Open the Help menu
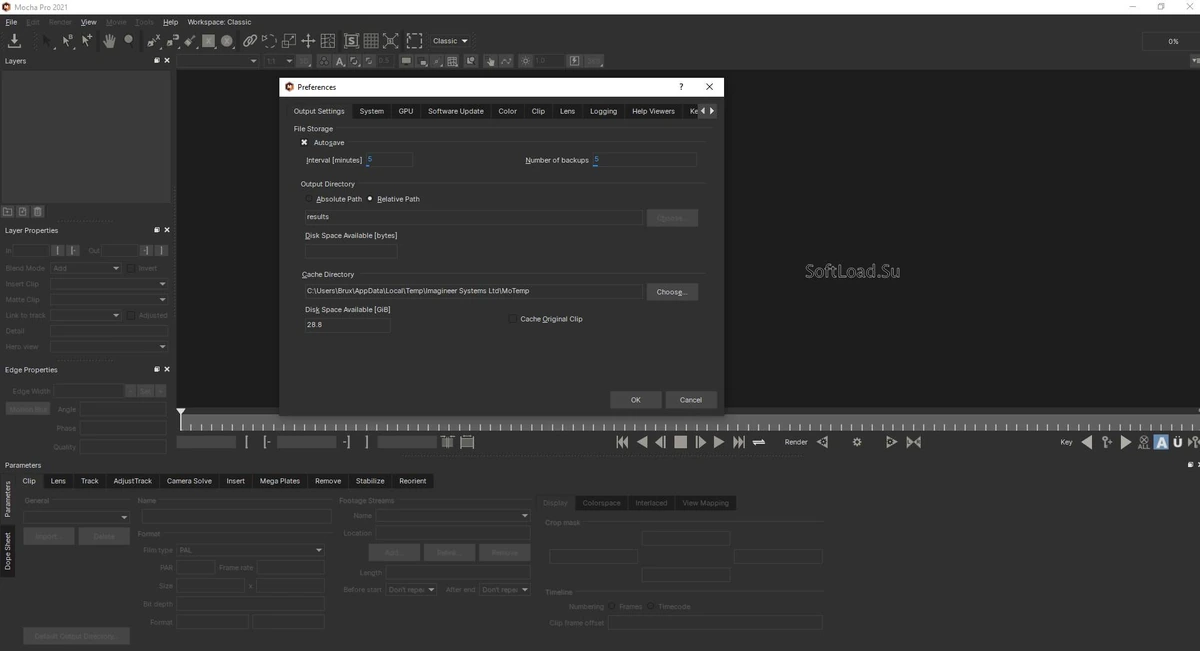This screenshot has width=1200, height=651. coord(170,22)
